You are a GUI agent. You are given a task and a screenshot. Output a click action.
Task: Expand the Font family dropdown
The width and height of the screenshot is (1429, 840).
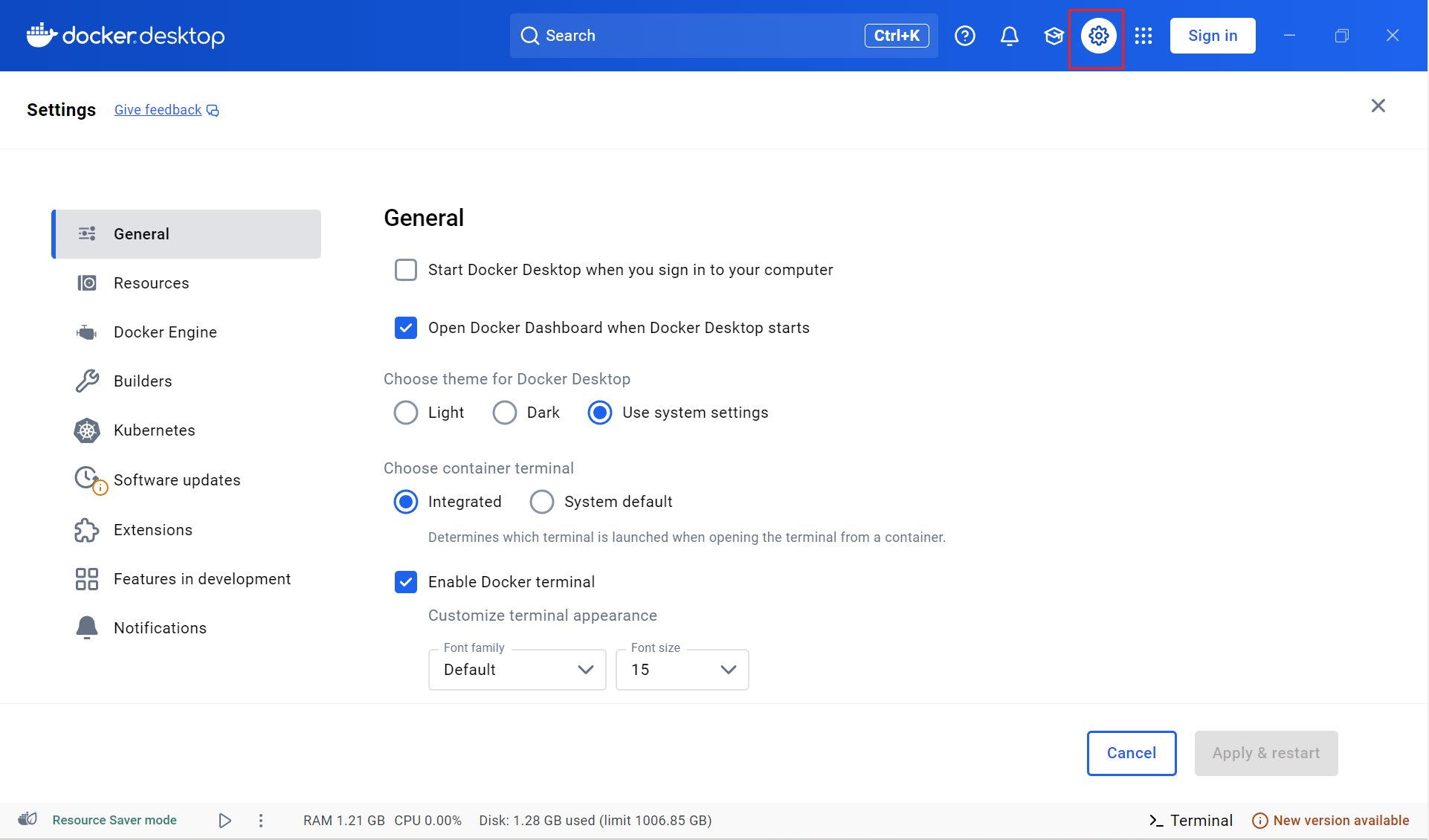point(517,670)
